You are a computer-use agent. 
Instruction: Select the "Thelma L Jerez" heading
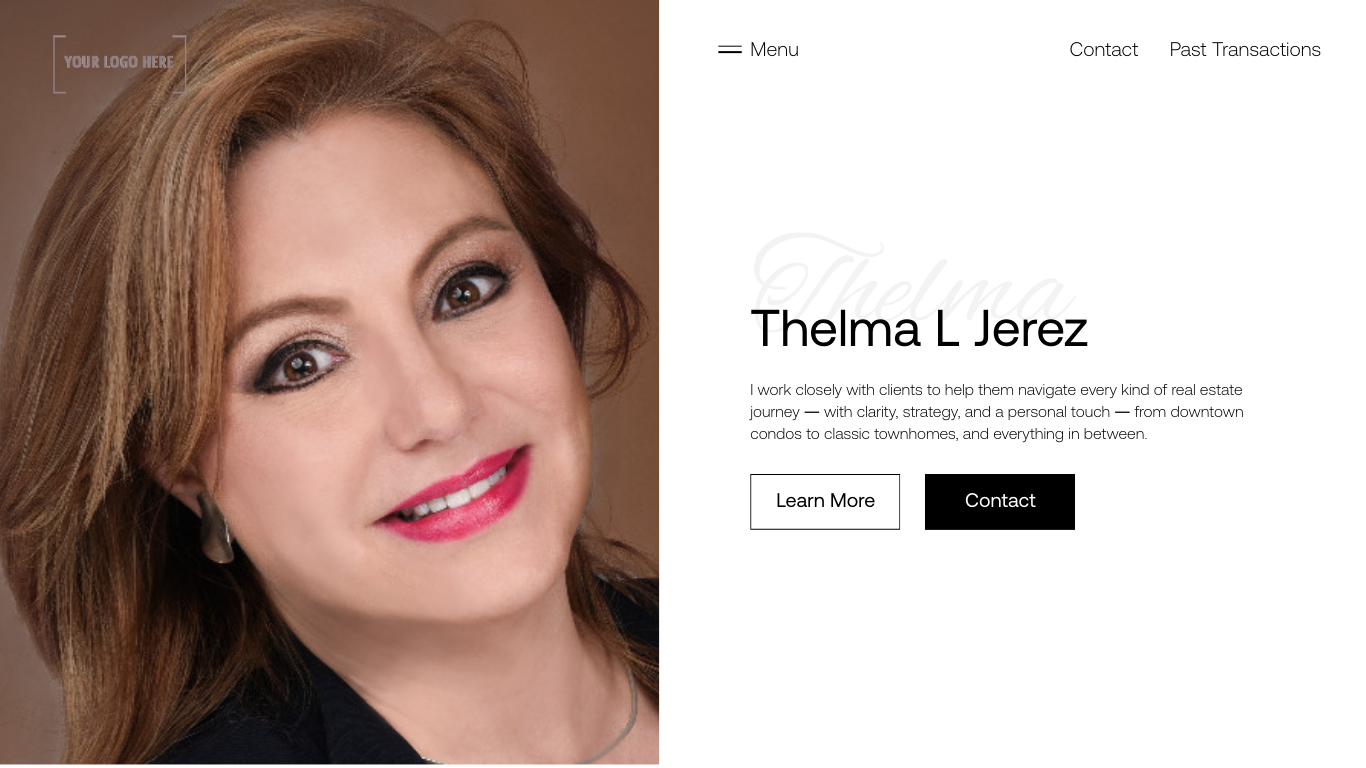click(x=919, y=328)
